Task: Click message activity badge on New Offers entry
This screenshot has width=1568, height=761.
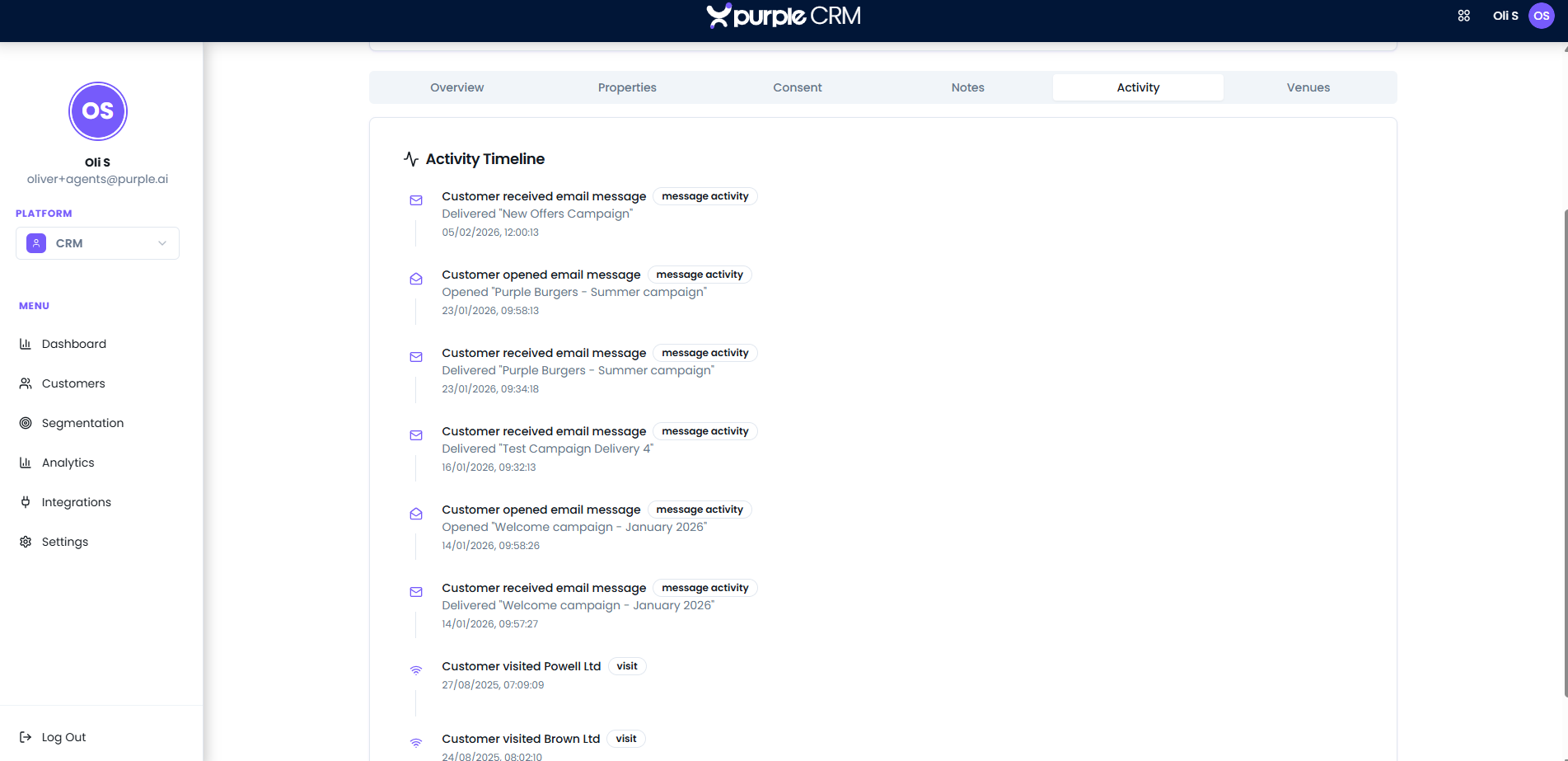Action: pyautogui.click(x=705, y=196)
